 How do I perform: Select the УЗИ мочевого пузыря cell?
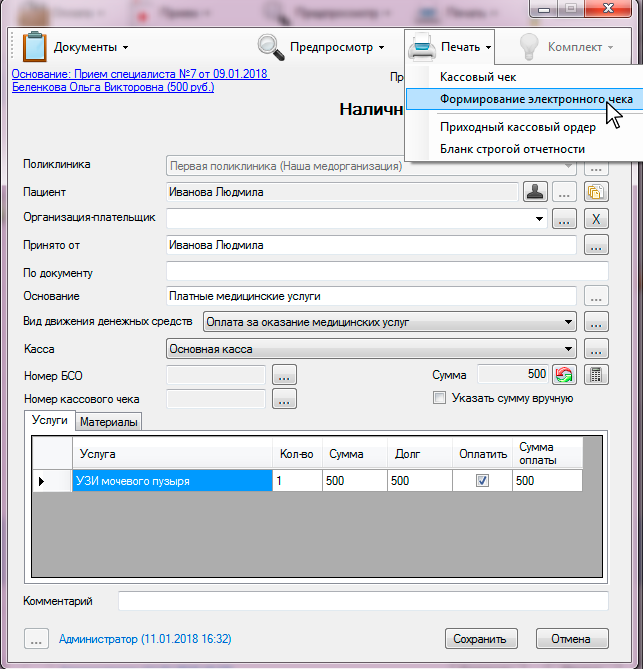[x=172, y=481]
